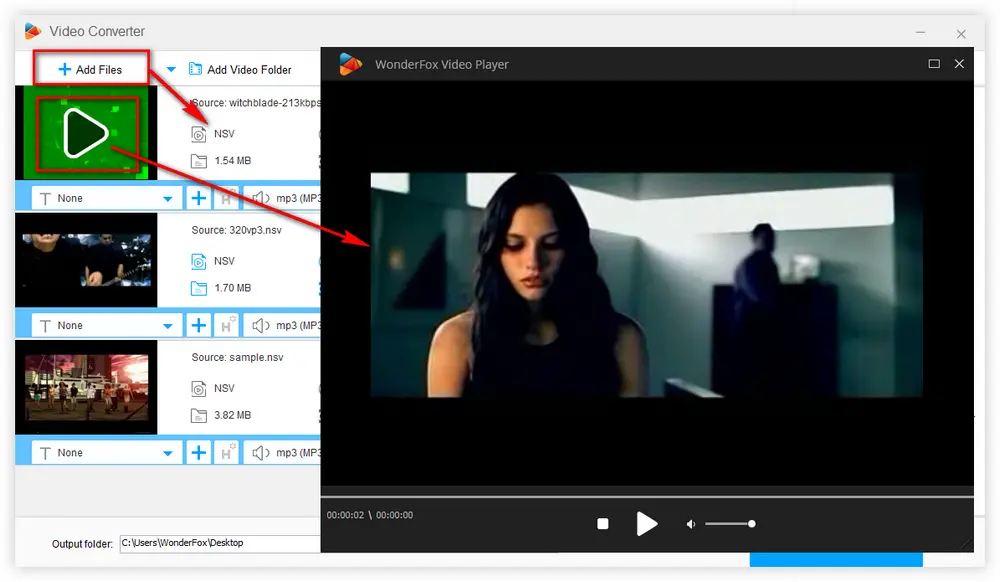Click the 00:00:02 playback time
This screenshot has height=582, width=1000.
pyautogui.click(x=345, y=515)
